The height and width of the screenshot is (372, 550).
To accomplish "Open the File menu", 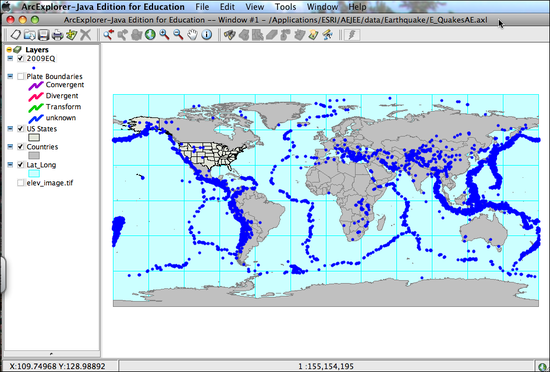I will point(202,7).
